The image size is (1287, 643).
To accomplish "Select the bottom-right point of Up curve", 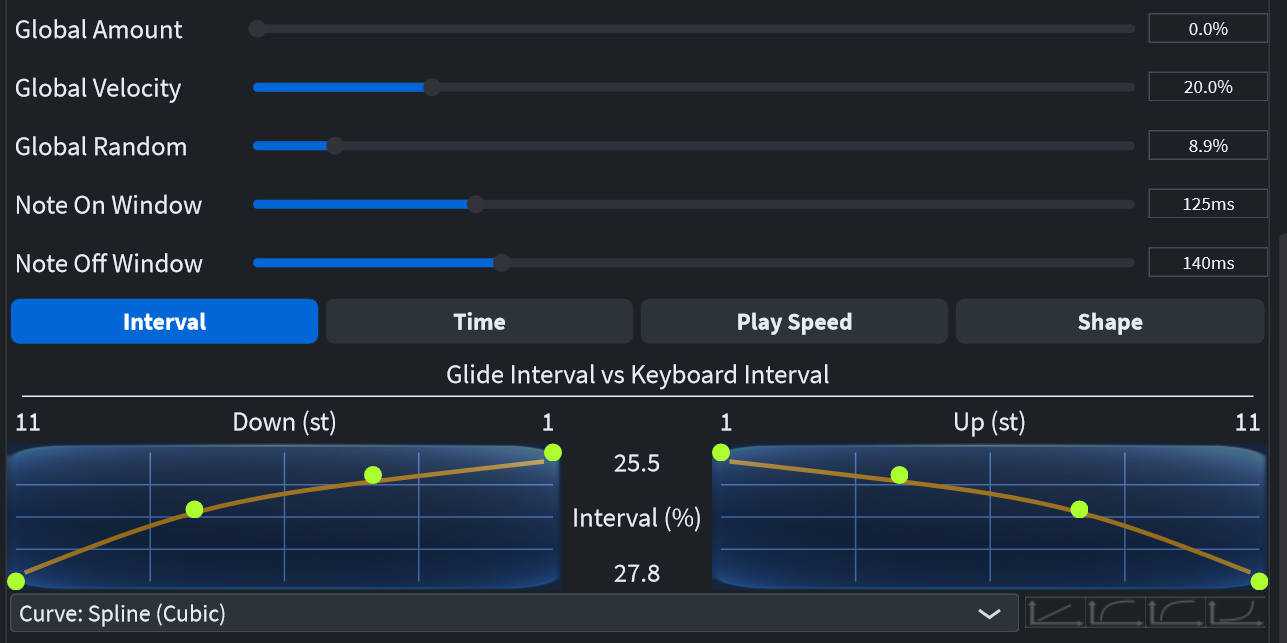I will [1259, 581].
